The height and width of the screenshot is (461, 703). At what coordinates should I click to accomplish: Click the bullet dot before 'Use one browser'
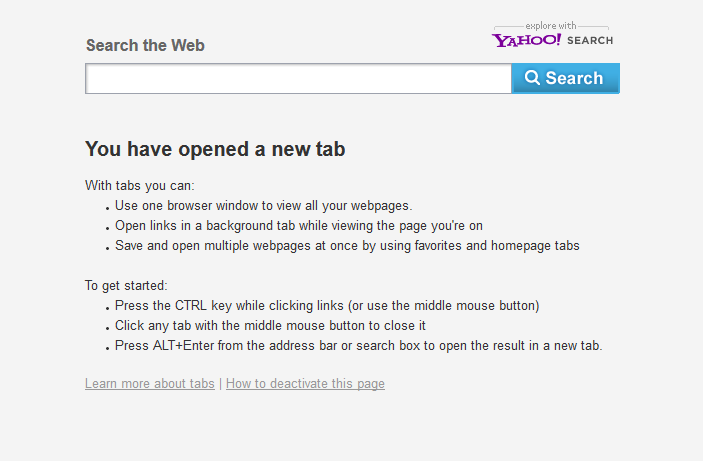coord(108,208)
